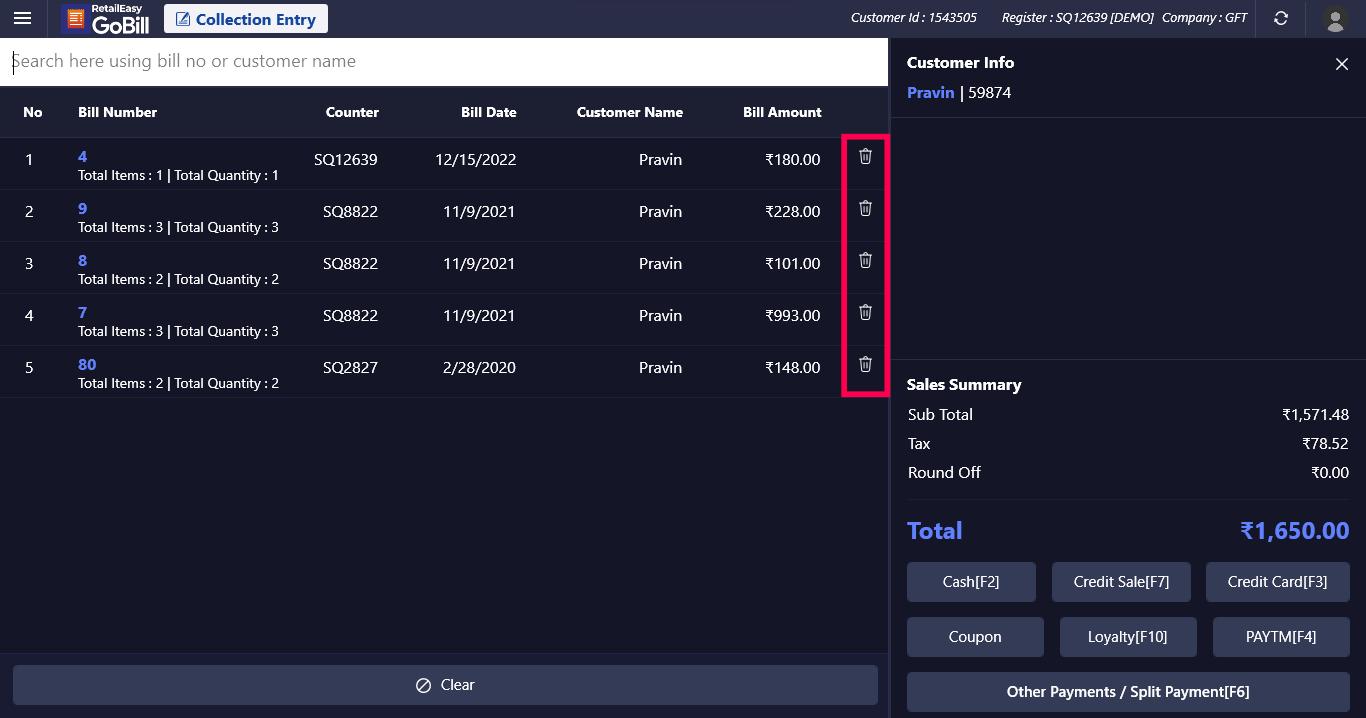The image size is (1366, 718).
Task: Click the Pravin customer name link
Action: [930, 92]
